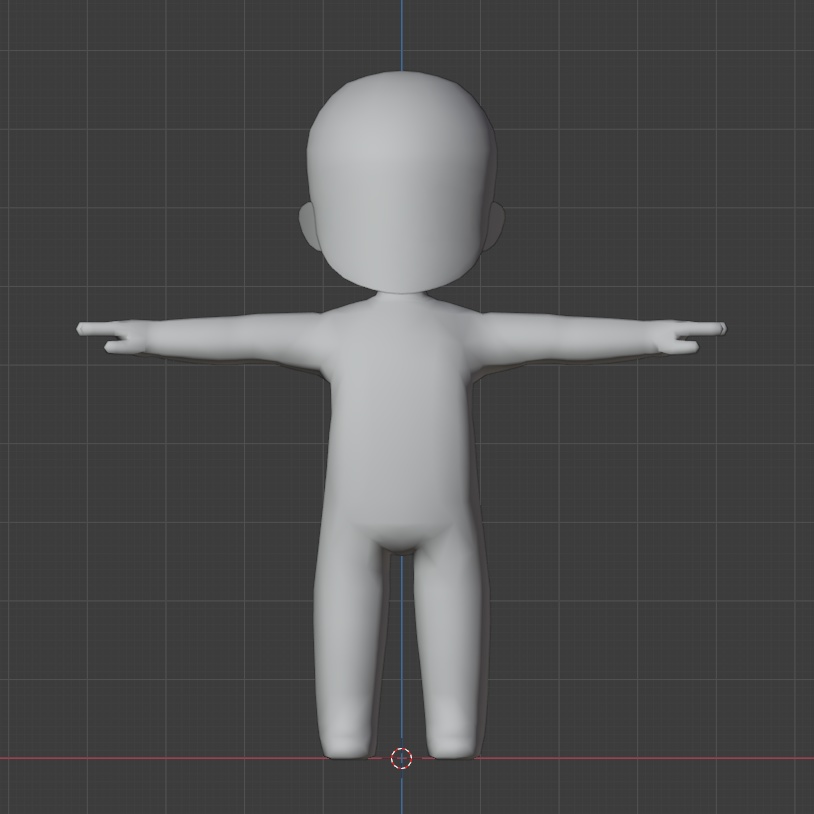Click the 3D cursor at the origin
Screen dimensions: 814x814
coord(401,758)
